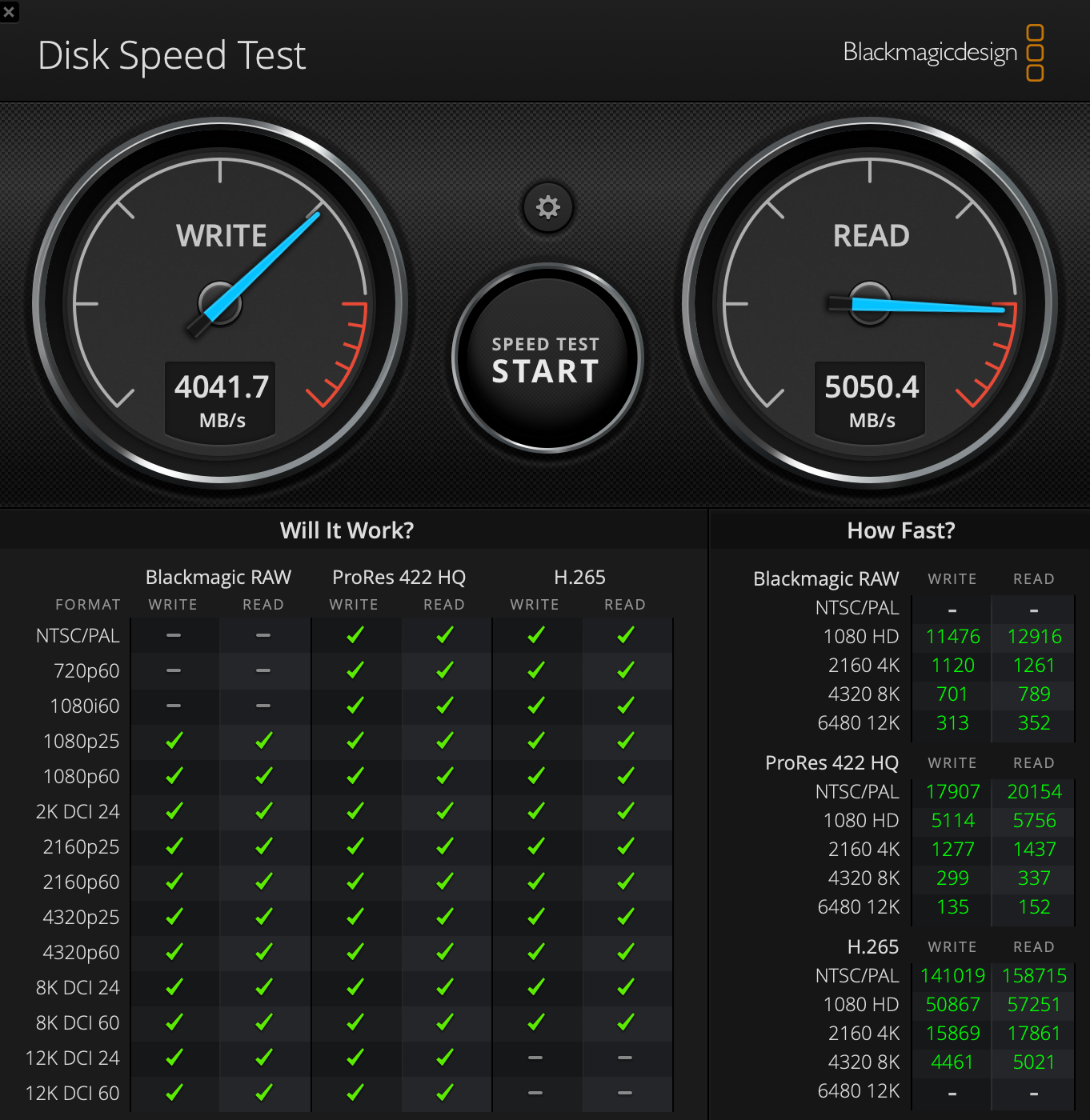
Task: Click Blackmagic RAW column header in Will It Work
Action: pos(218,577)
